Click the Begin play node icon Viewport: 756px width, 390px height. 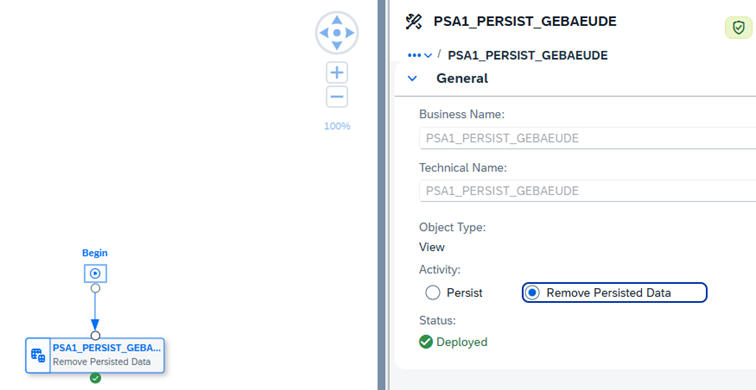tap(95, 273)
